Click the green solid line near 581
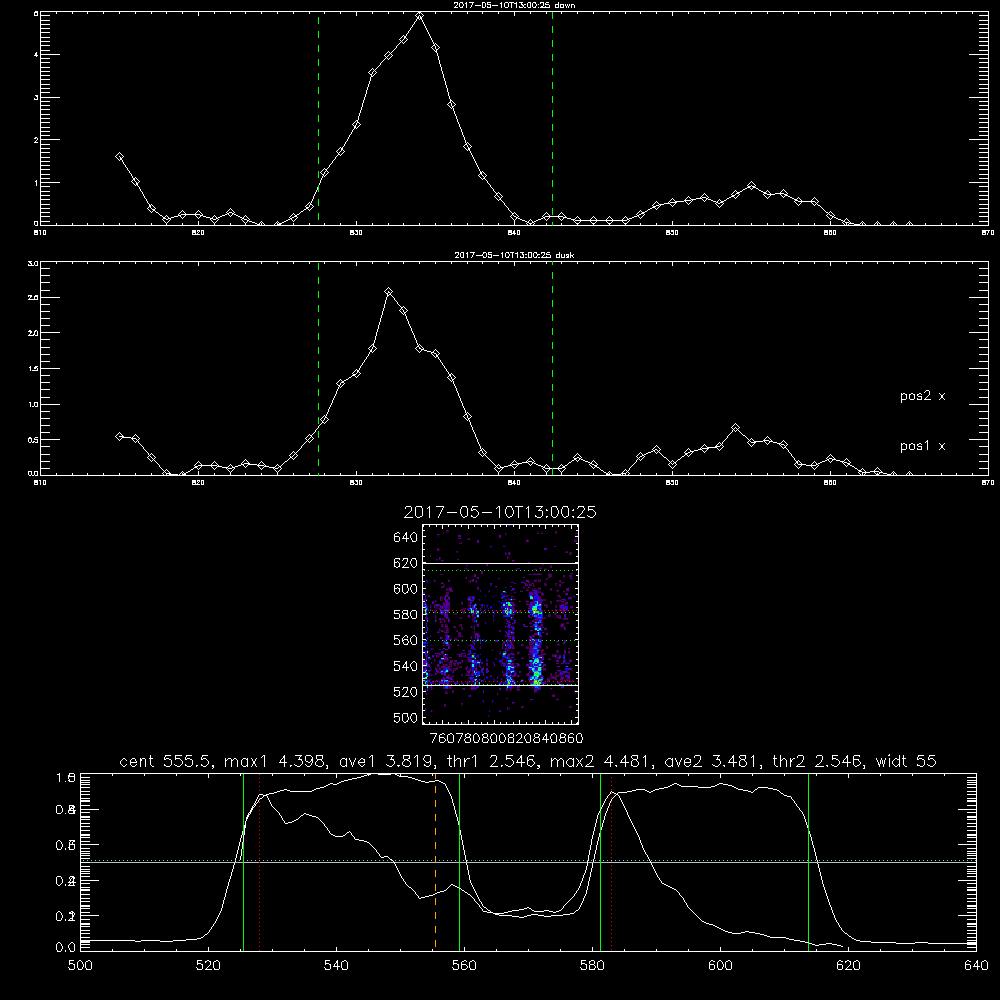The width and height of the screenshot is (1000, 1000). [600, 861]
